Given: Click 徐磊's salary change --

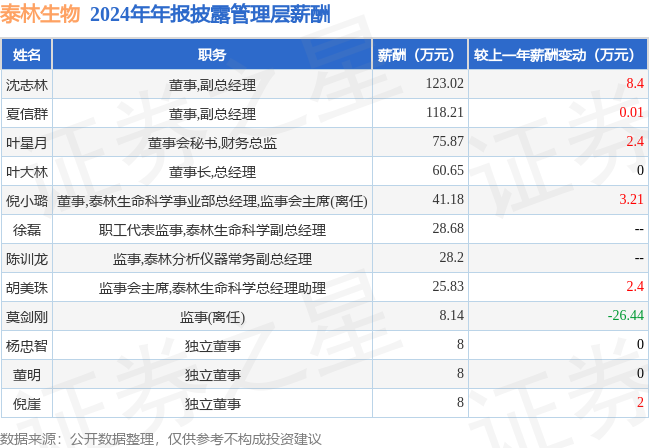Looking at the screenshot, I should [x=639, y=229].
